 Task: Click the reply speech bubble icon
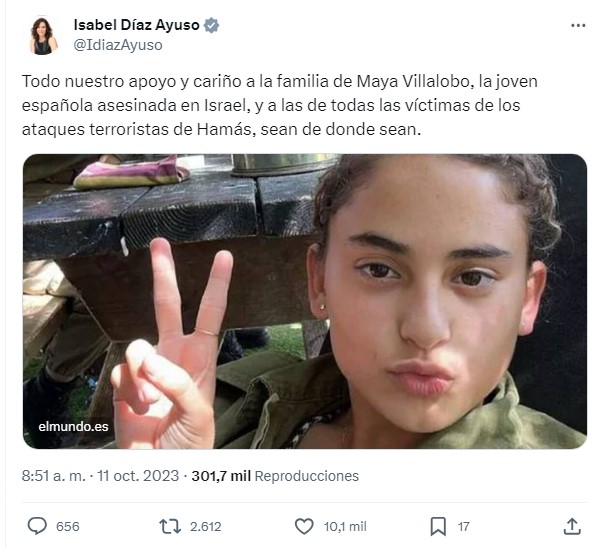[x=37, y=526]
